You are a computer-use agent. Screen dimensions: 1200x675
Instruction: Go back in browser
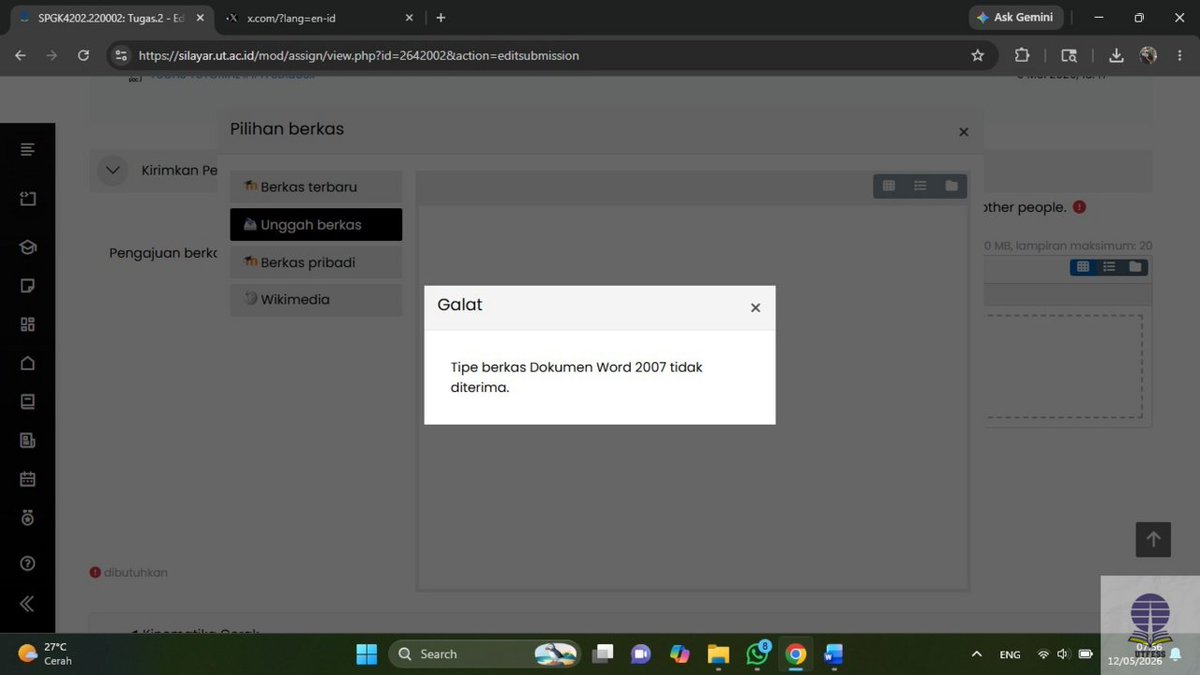pos(20,56)
